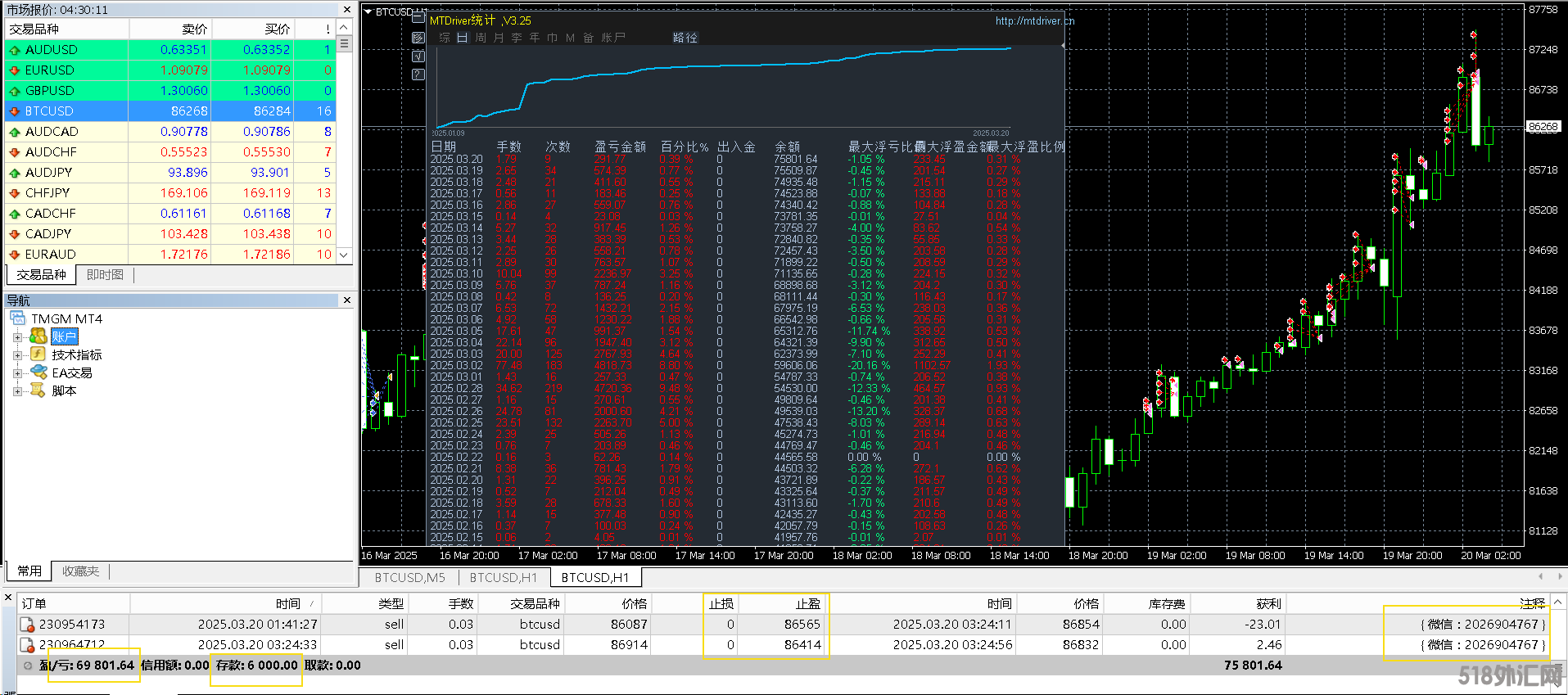This screenshot has height=695, width=1568.
Task: Click the Expert Advisors hat icon
Action: point(38,372)
